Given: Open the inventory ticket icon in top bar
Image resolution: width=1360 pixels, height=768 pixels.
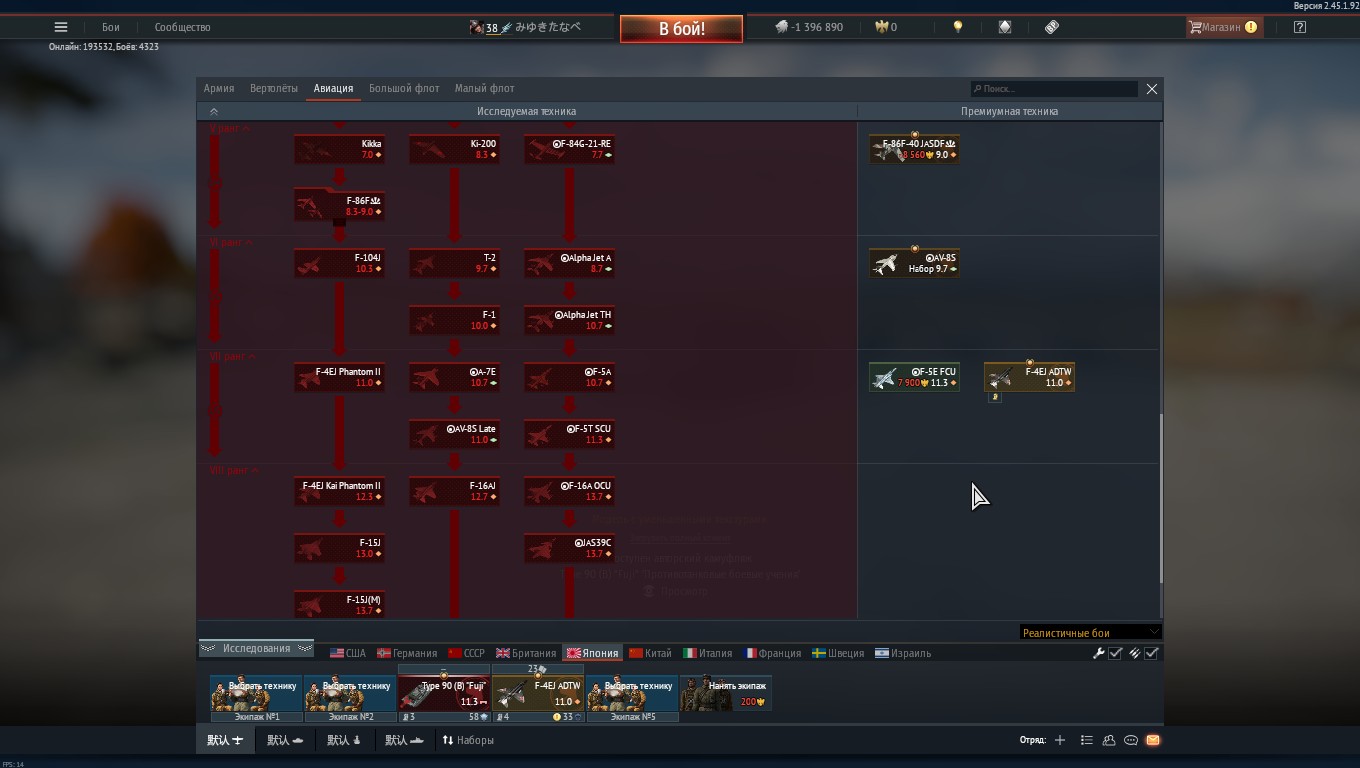Looking at the screenshot, I should [x=1052, y=27].
